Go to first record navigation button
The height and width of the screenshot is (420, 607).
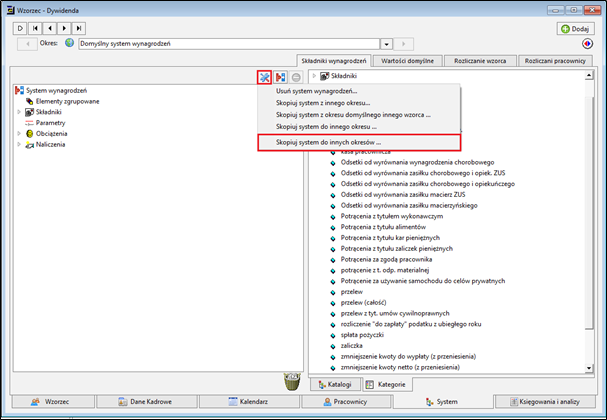(x=35, y=28)
